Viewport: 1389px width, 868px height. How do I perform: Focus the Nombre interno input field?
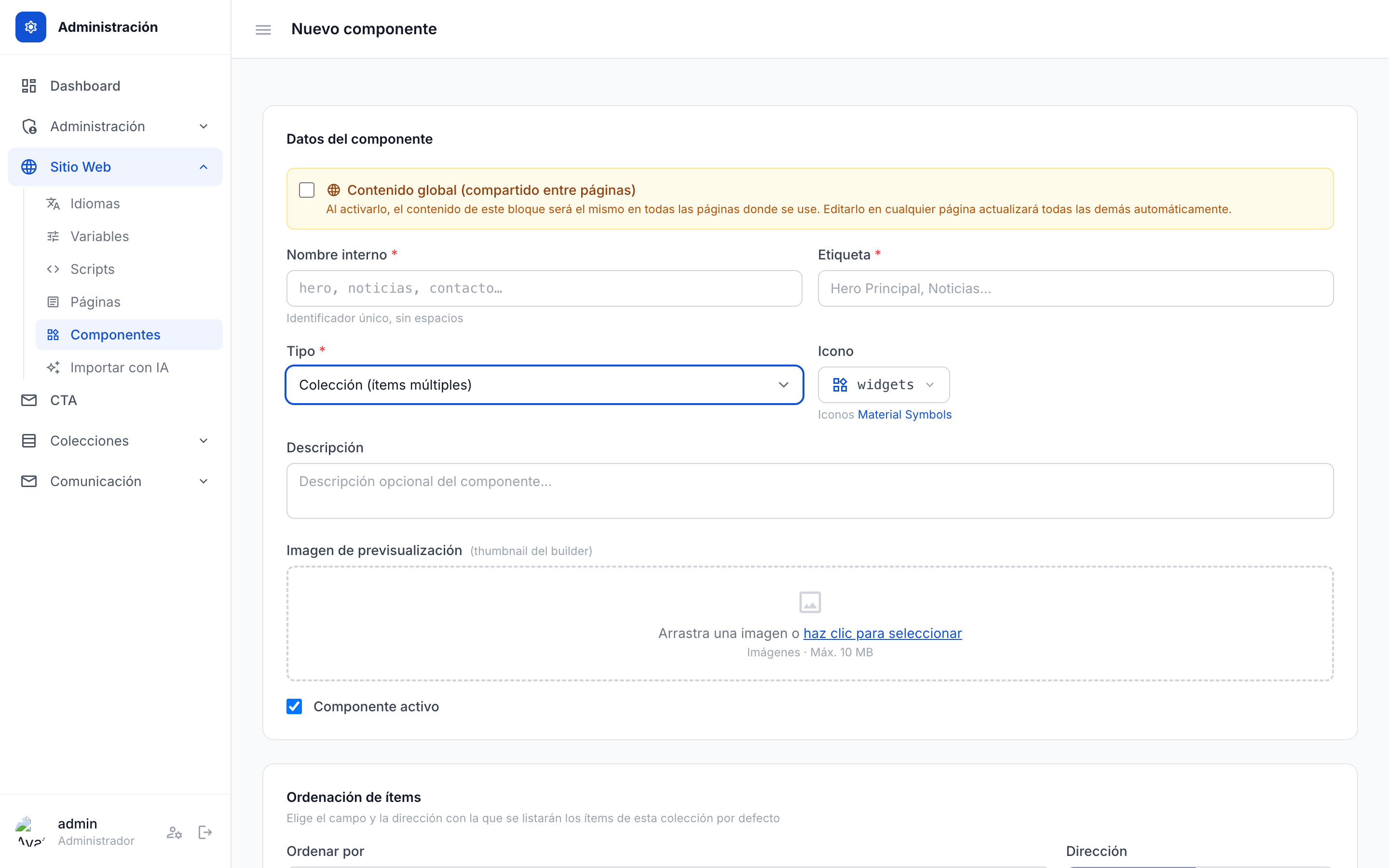coord(544,288)
